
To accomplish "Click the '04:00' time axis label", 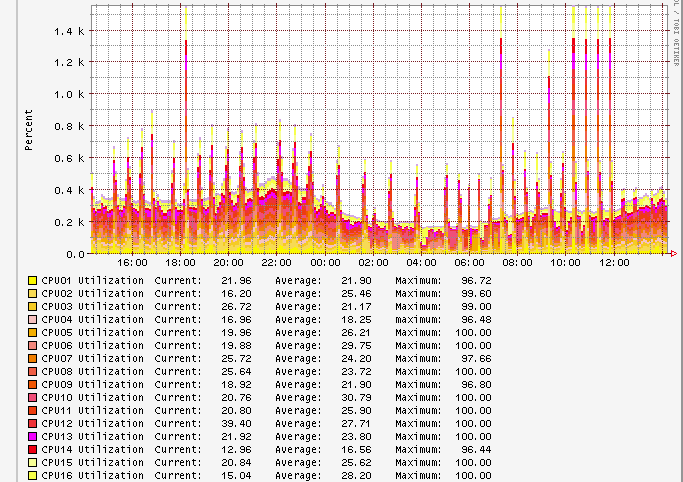I will [421, 263].
